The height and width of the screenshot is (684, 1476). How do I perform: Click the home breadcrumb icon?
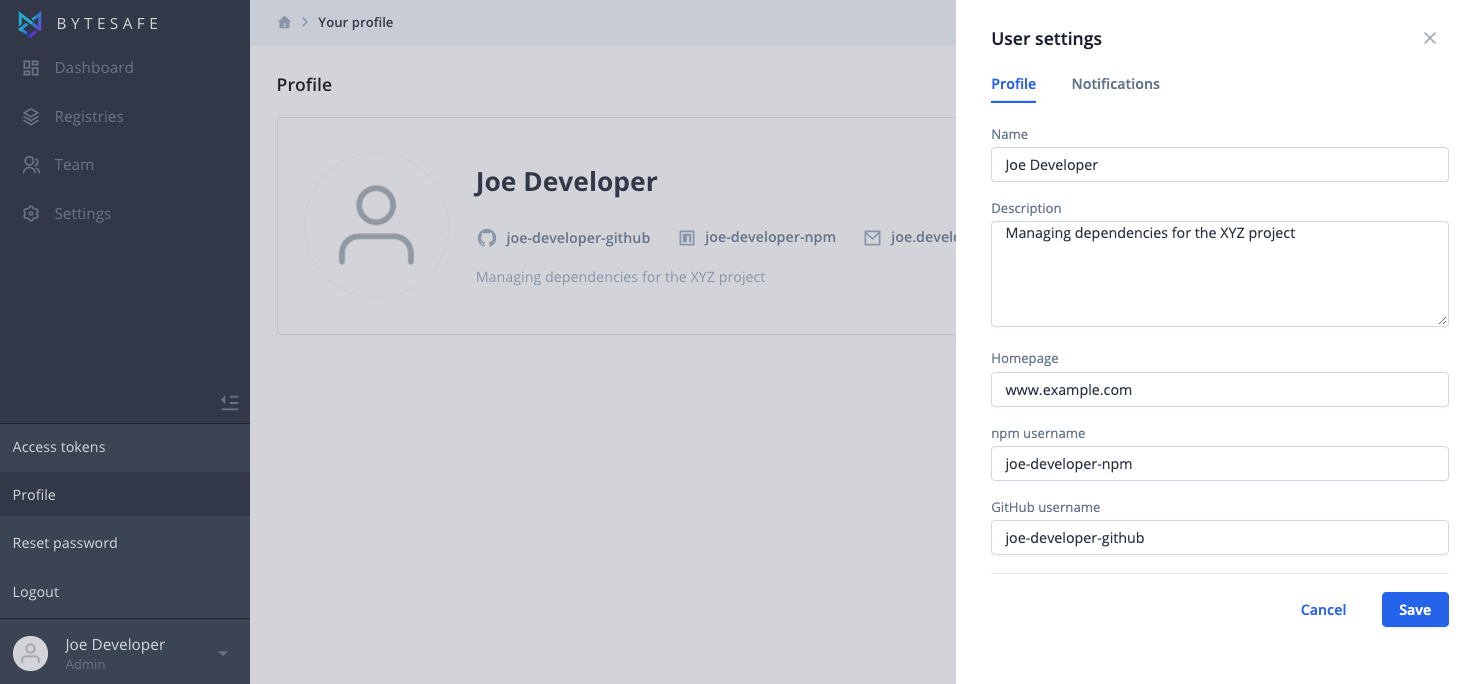coord(284,22)
